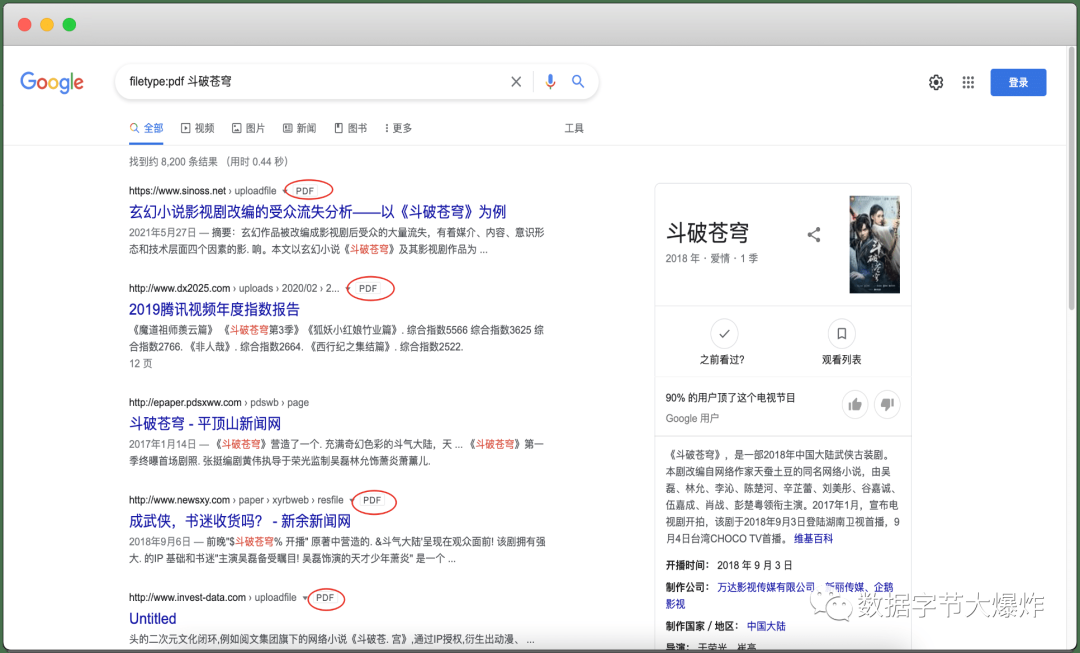Viewport: 1080px width, 653px height.
Task: Start voice search with the microphone icon
Action: (x=550, y=82)
